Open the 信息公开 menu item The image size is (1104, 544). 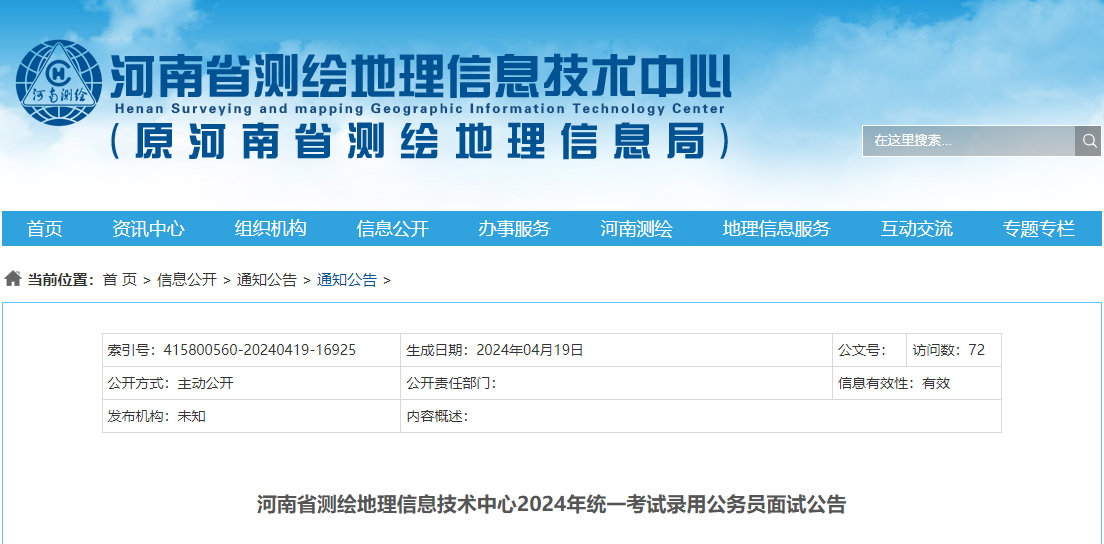pyautogui.click(x=392, y=229)
